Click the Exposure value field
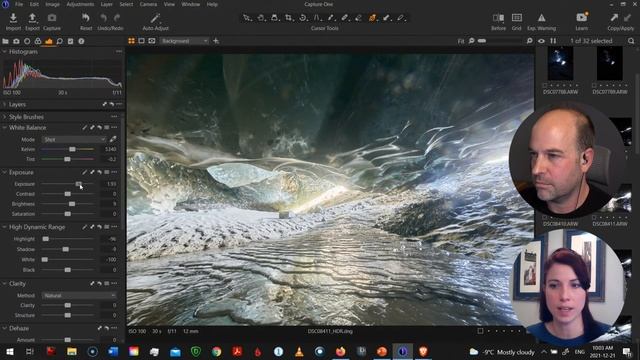Screen dimensions: 640x360 point(110,184)
